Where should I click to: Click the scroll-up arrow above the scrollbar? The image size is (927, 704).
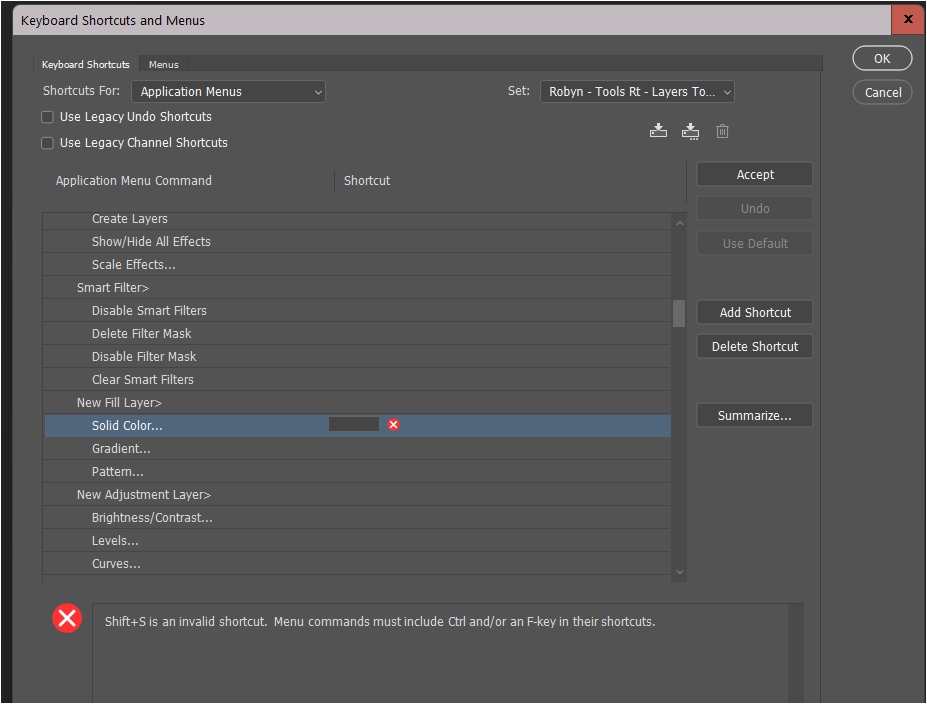pyautogui.click(x=679, y=222)
